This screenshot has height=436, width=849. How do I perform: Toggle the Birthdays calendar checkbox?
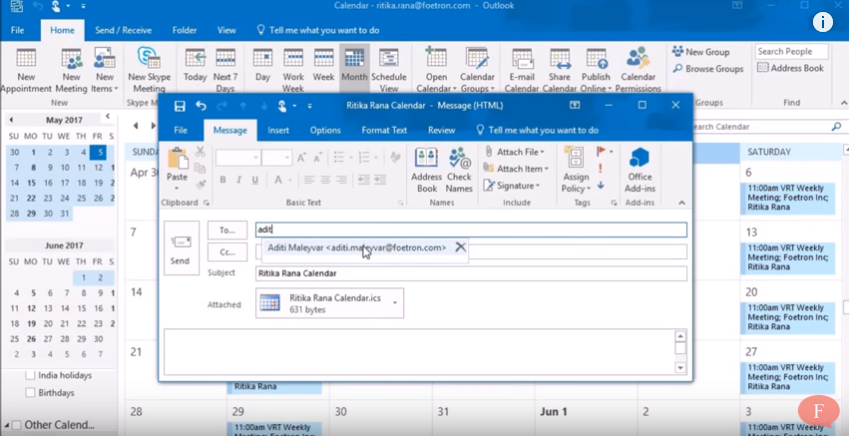tap(30, 392)
